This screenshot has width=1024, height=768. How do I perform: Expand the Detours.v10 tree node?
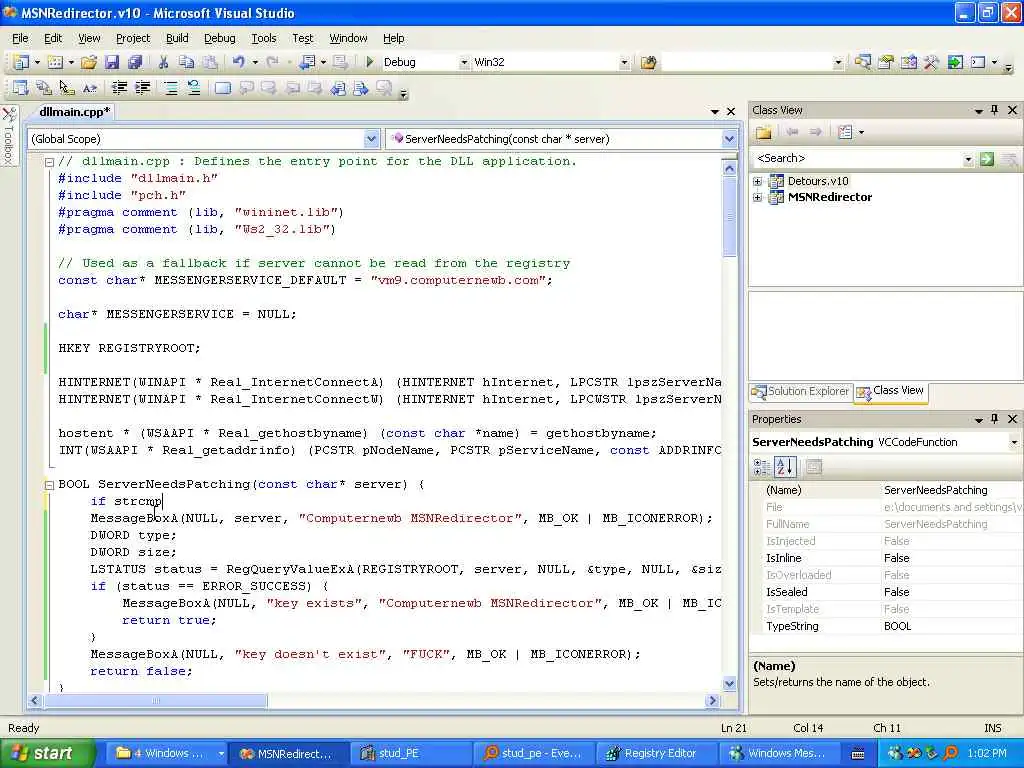[758, 182]
